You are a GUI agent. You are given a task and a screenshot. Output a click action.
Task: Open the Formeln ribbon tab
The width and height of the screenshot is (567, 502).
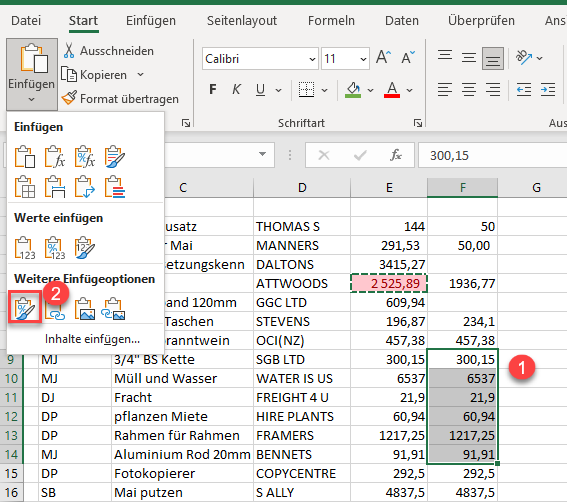[x=331, y=21]
